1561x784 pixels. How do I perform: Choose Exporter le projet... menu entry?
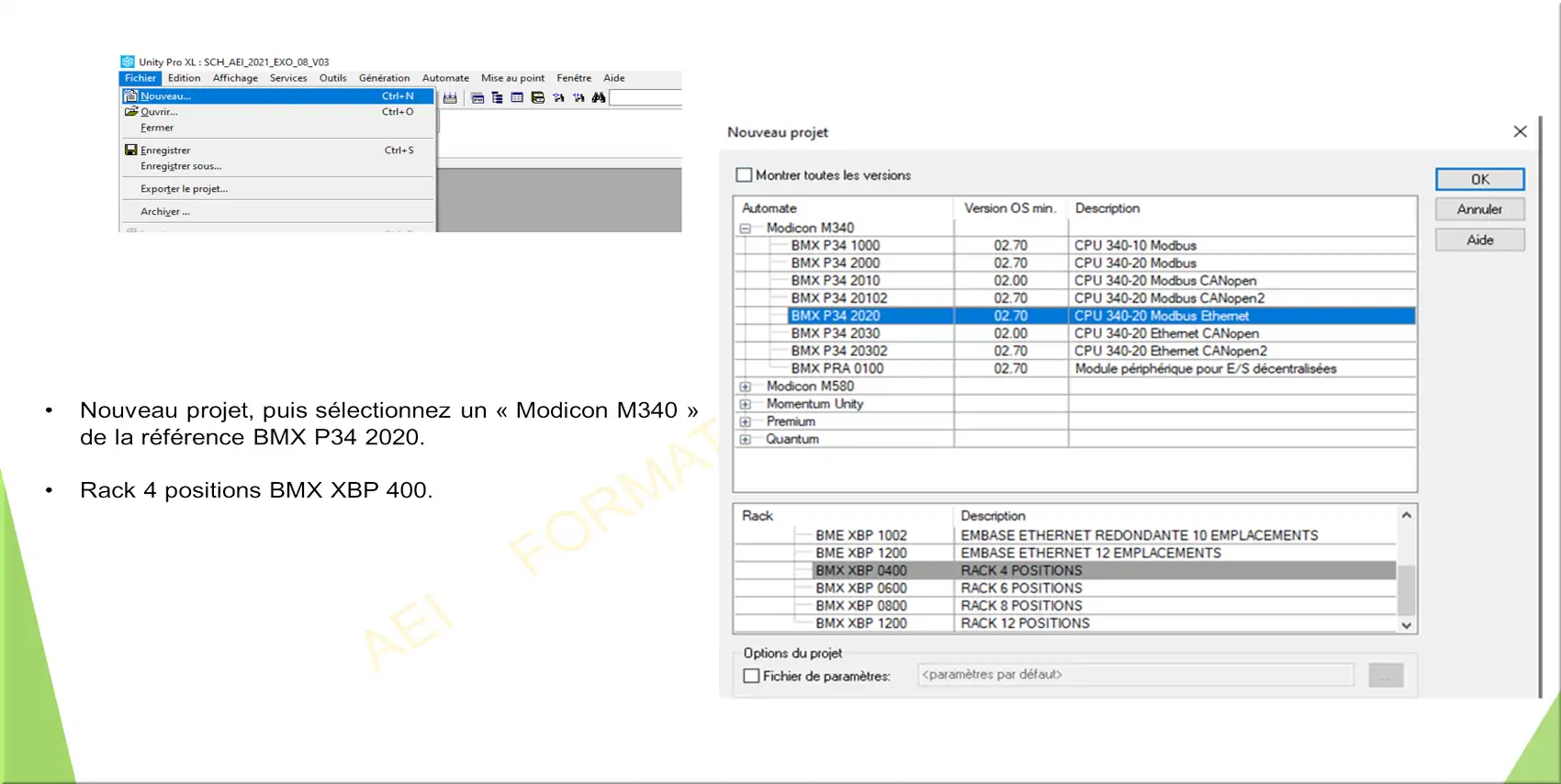coord(277,188)
